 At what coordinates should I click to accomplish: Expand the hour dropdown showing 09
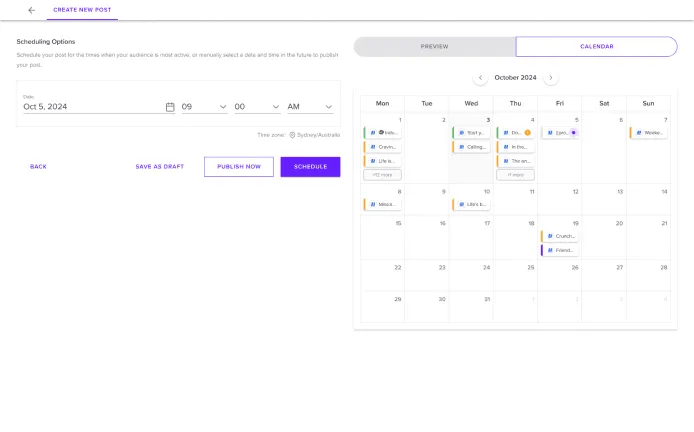click(204, 107)
